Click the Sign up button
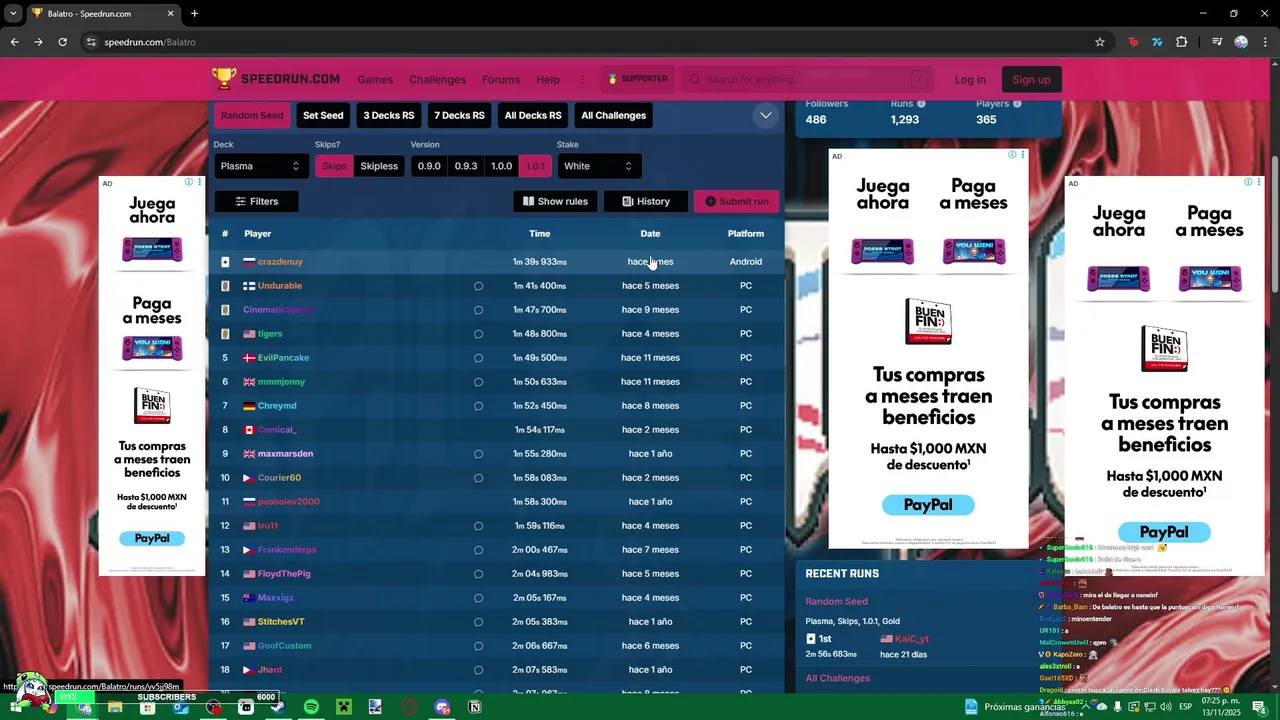The height and width of the screenshot is (720, 1280). click(1031, 80)
